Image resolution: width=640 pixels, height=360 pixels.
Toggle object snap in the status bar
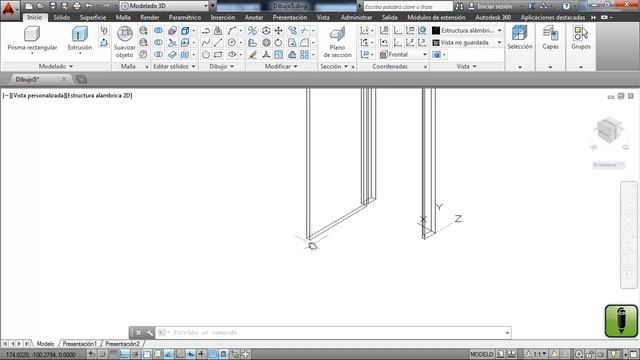pos(147,354)
